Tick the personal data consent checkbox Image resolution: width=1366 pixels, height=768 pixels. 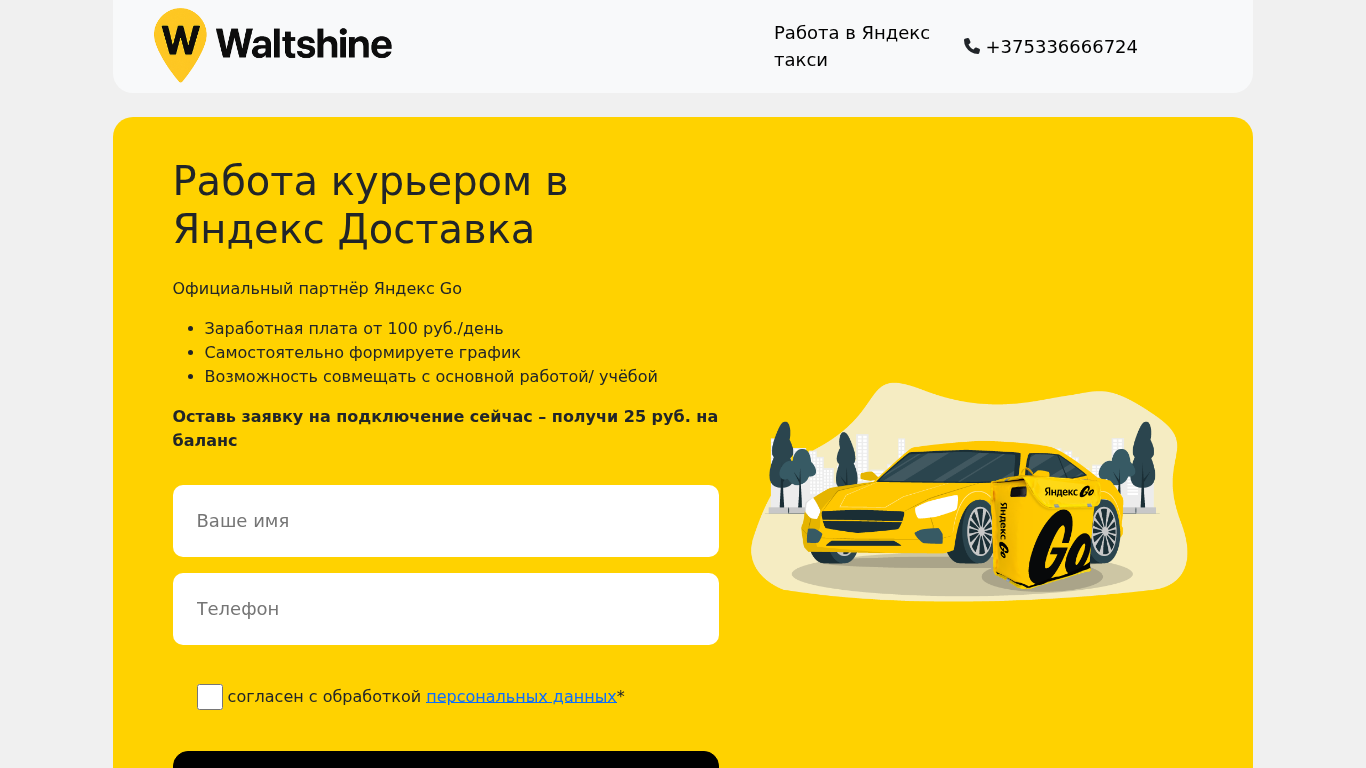tap(210, 697)
